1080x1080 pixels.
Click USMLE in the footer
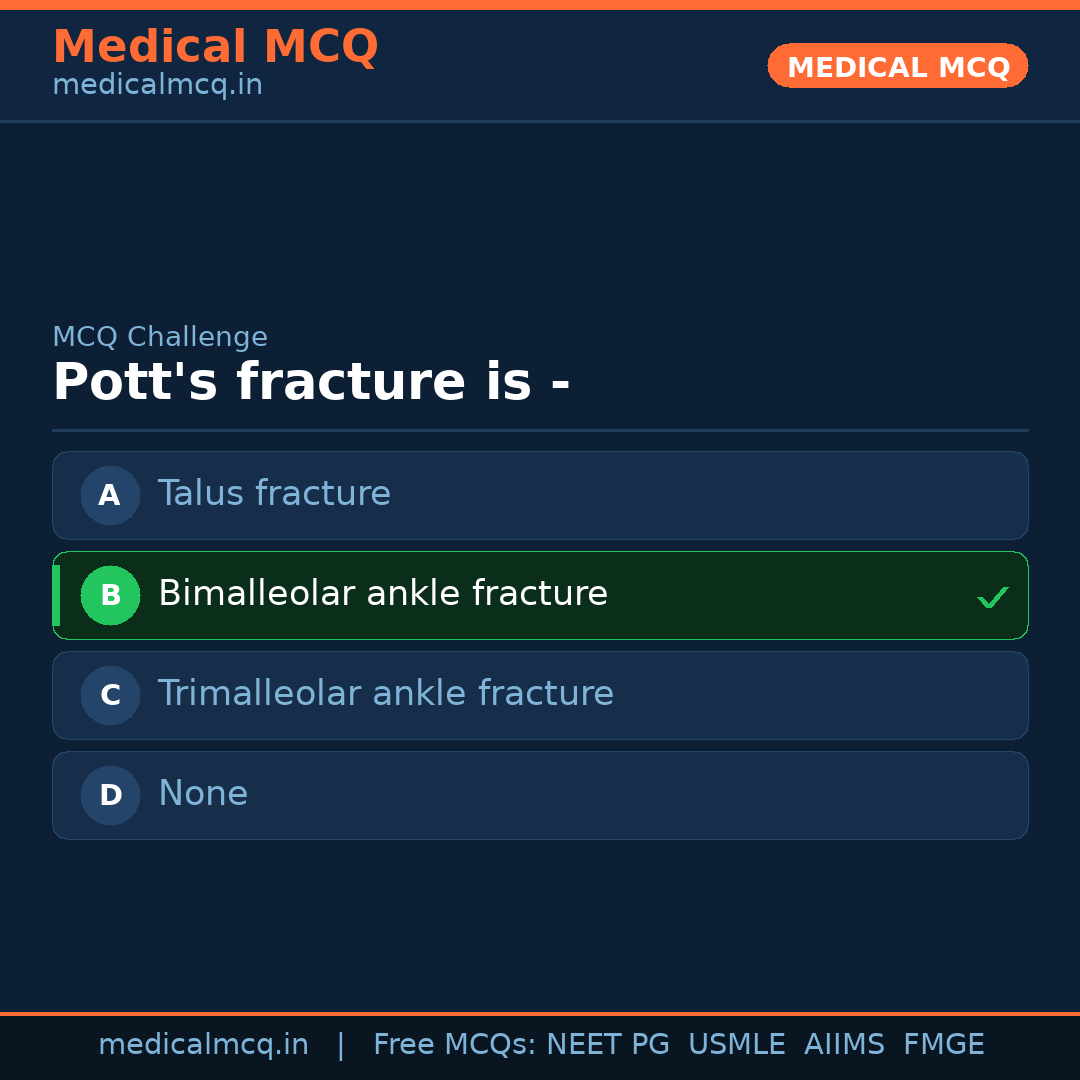(x=736, y=1045)
